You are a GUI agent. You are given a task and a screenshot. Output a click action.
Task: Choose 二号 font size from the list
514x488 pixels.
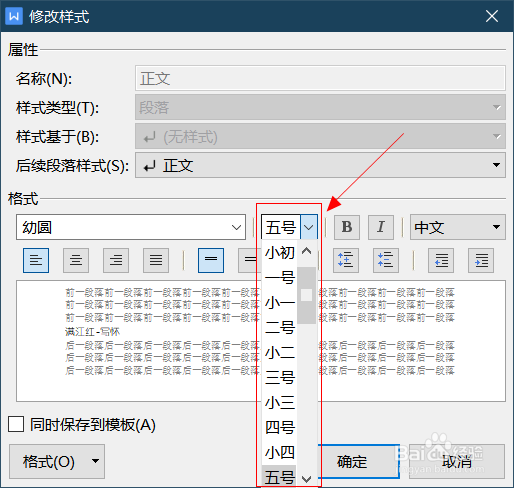[x=279, y=328]
